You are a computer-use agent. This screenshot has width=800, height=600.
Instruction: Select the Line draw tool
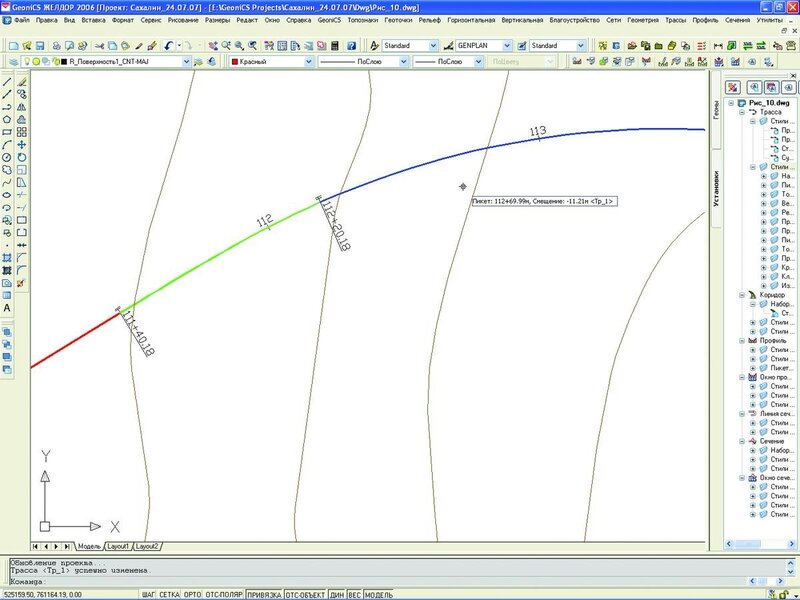7,82
